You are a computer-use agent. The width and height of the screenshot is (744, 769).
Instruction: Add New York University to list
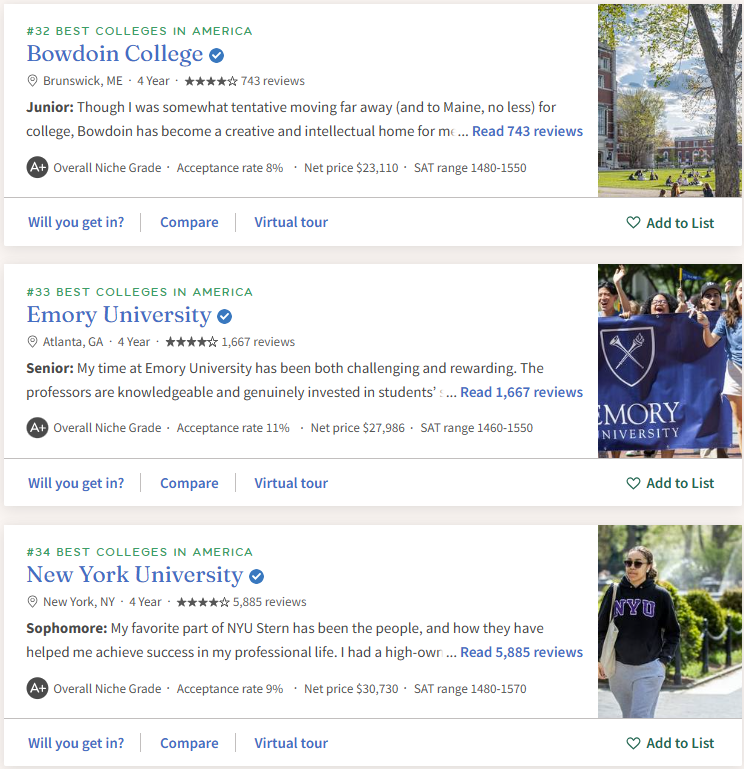point(670,743)
